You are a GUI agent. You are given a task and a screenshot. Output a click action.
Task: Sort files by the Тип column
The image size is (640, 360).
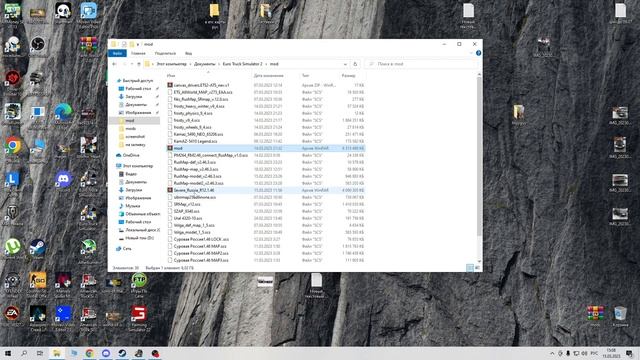click(305, 76)
